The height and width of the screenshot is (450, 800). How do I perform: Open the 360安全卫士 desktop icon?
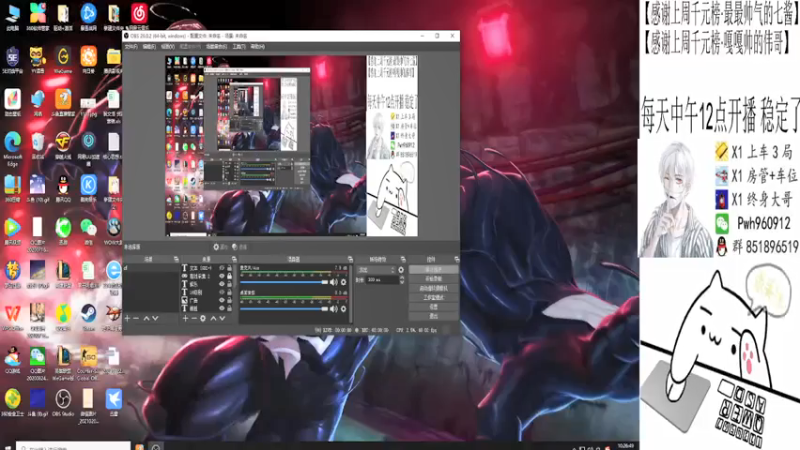pos(12,402)
